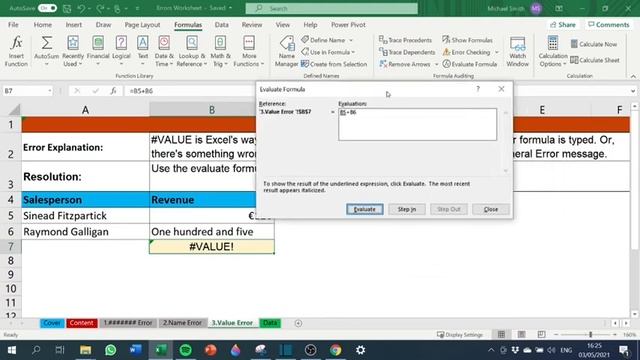Click the Evaluate button in dialog

365,209
